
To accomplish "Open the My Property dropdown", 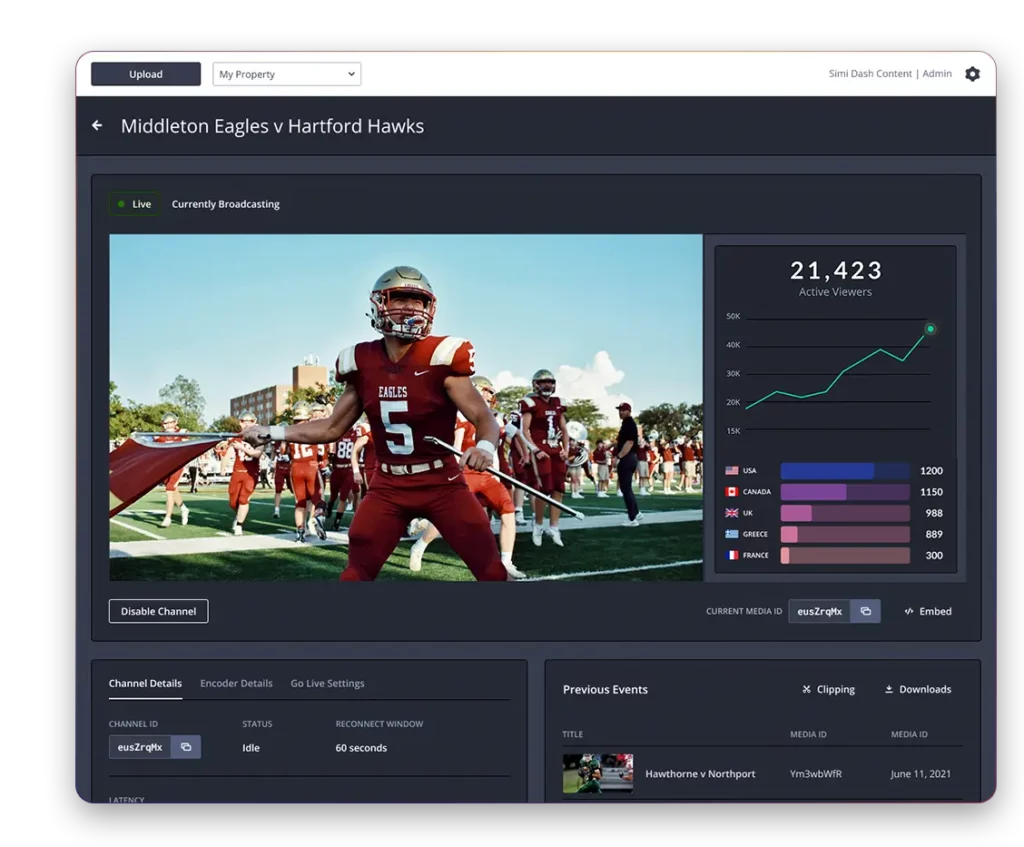I will [287, 74].
